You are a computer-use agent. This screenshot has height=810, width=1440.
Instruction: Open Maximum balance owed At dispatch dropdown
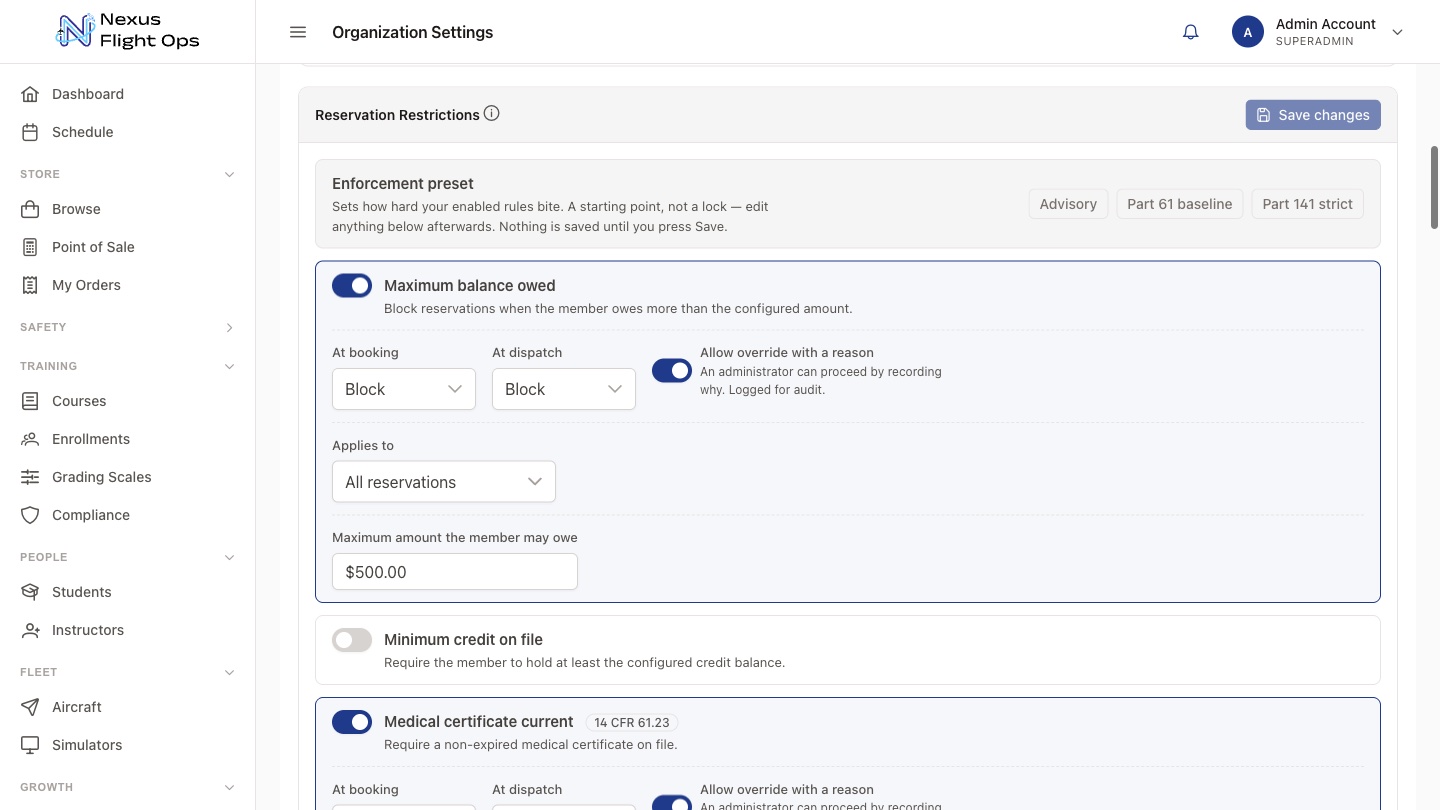(564, 389)
